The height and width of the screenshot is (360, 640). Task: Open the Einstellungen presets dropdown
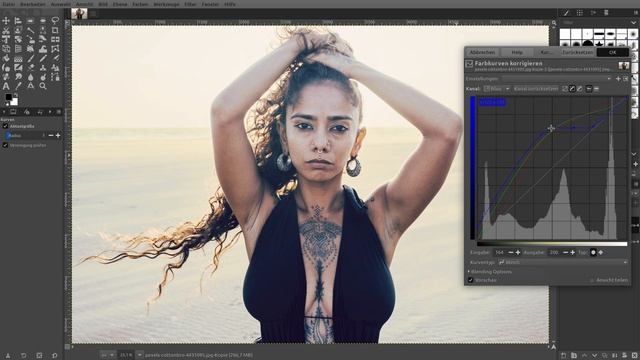558,79
